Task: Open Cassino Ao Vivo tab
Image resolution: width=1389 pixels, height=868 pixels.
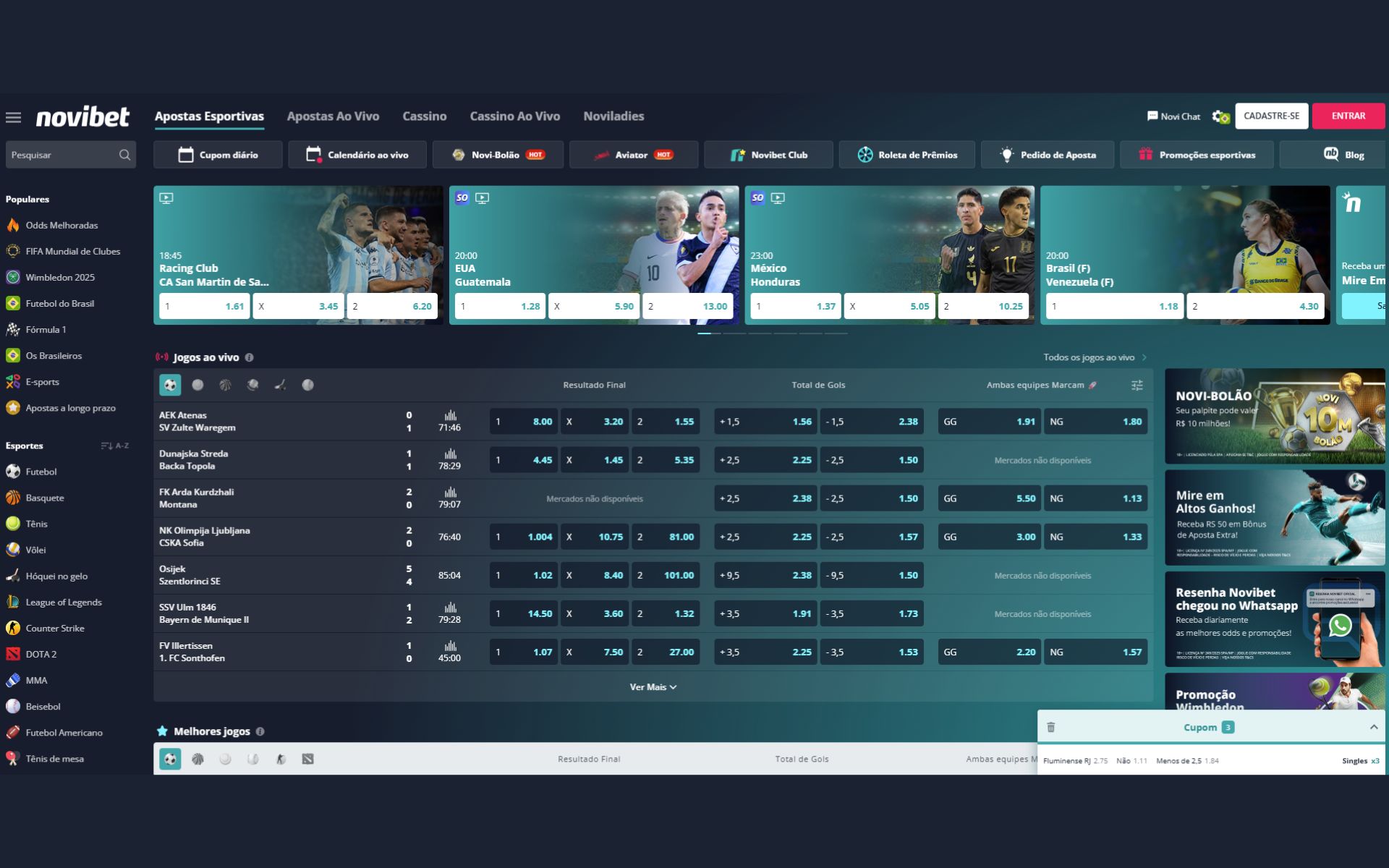Action: click(x=514, y=116)
